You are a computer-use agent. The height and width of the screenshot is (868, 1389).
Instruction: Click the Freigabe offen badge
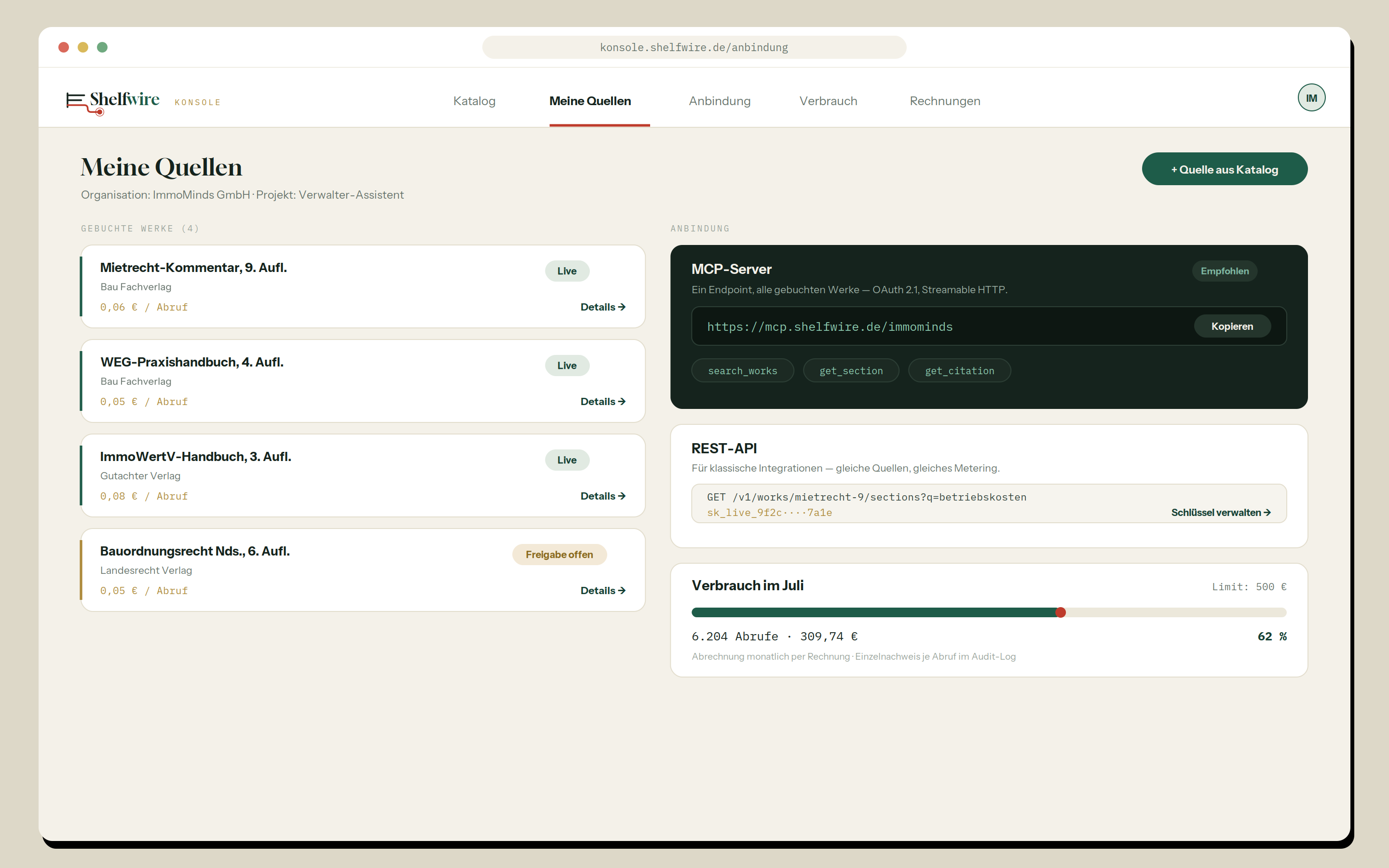559,555
